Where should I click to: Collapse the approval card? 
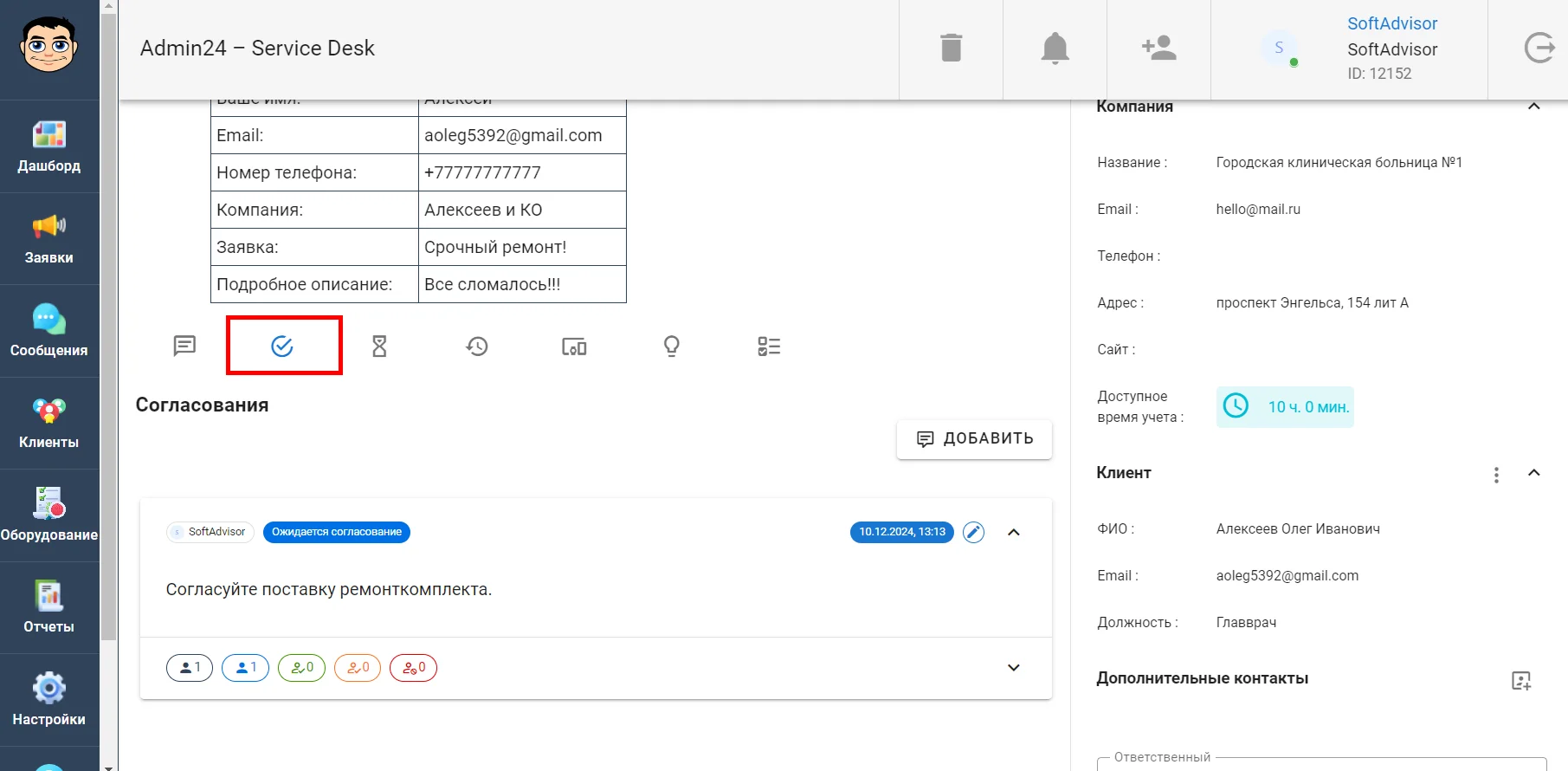coord(1014,532)
